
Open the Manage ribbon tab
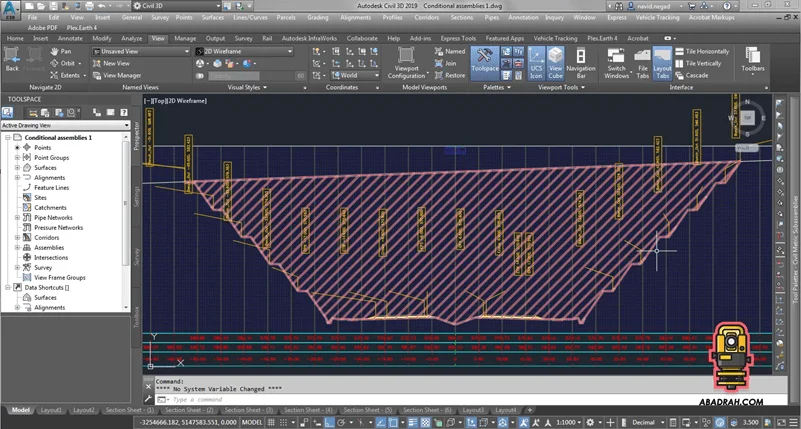[x=185, y=38]
